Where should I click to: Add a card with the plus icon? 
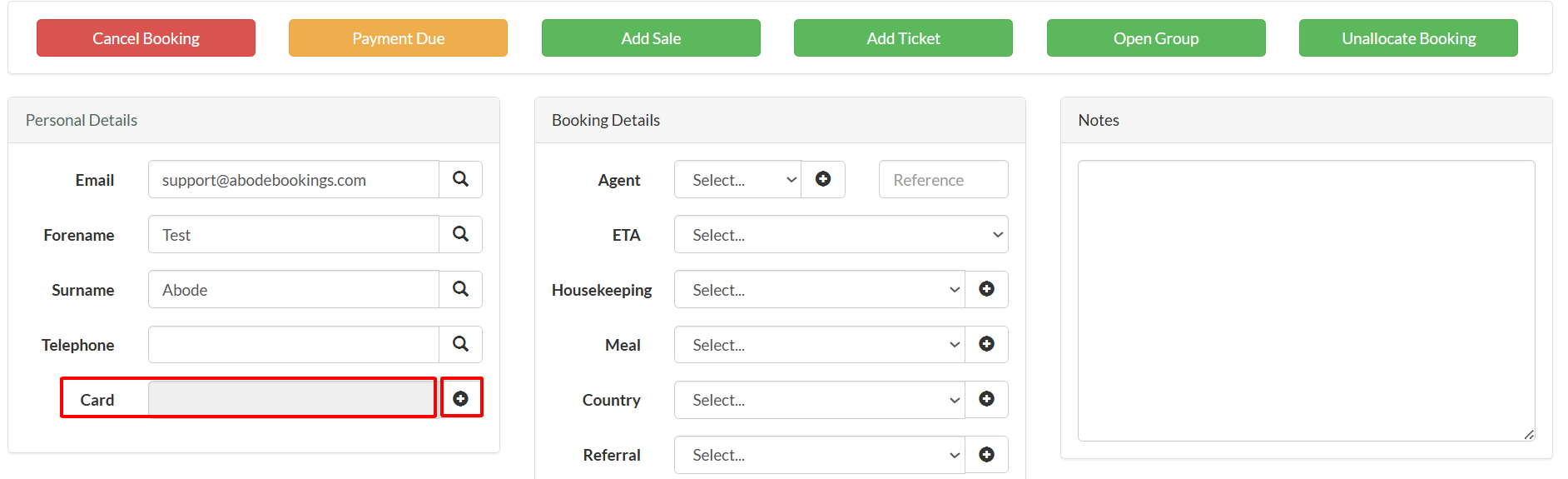pos(460,399)
